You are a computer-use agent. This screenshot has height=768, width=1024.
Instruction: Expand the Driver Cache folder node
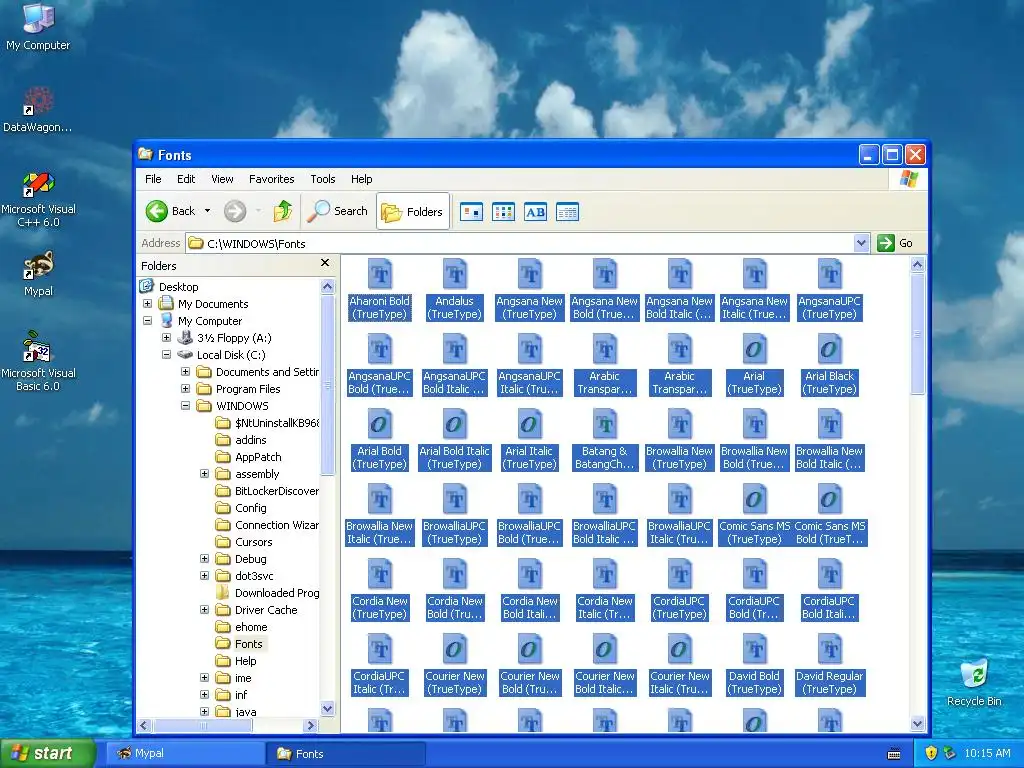pos(204,609)
